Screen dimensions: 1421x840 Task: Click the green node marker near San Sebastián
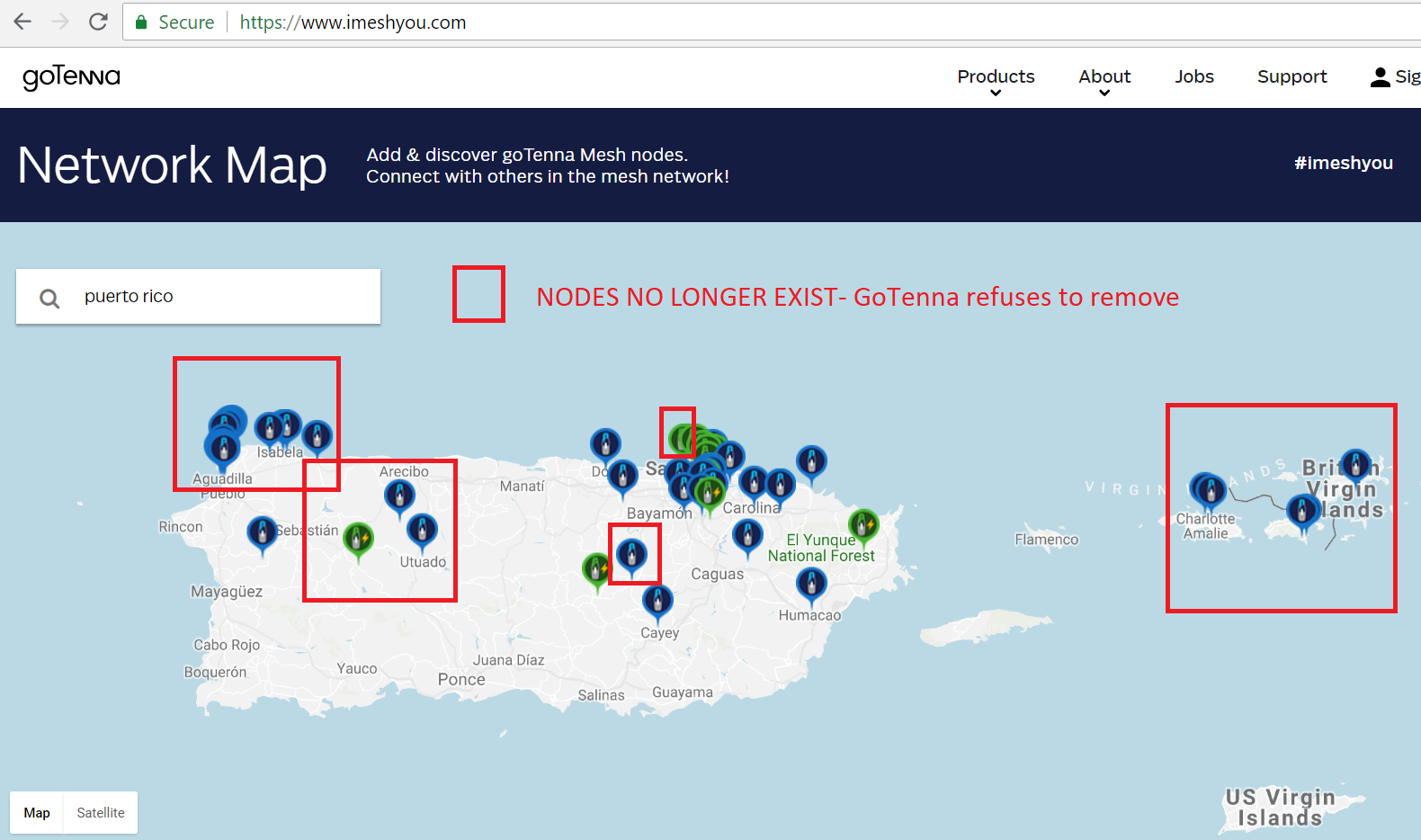point(358,539)
